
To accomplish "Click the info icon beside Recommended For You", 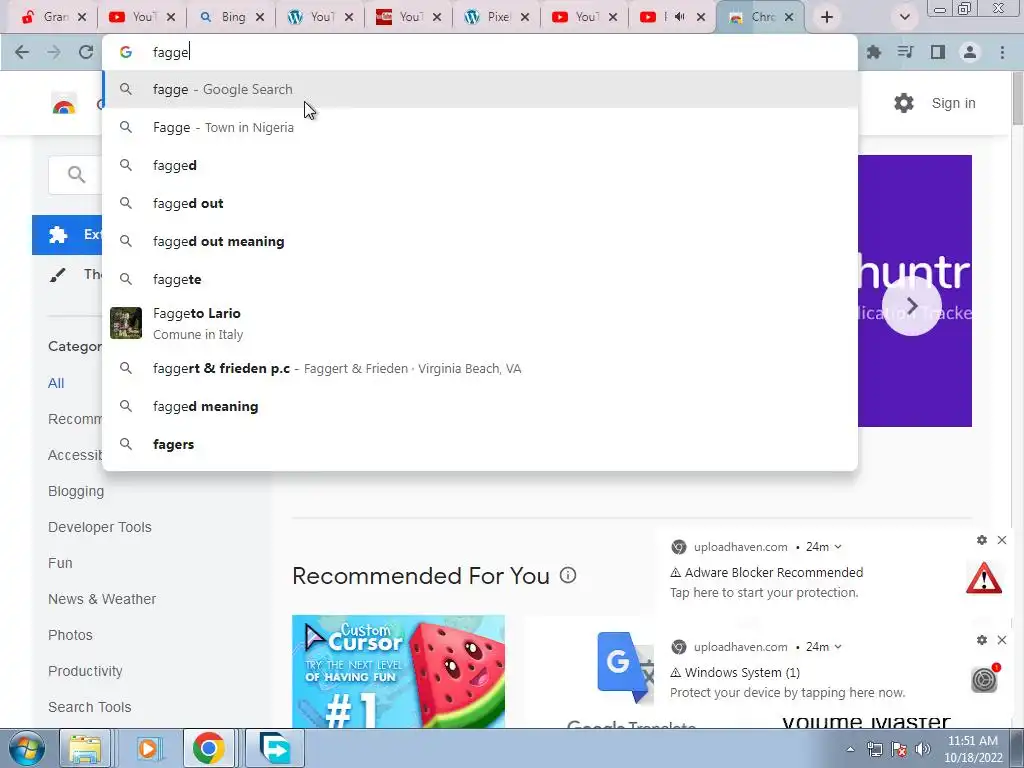I will pyautogui.click(x=568, y=575).
